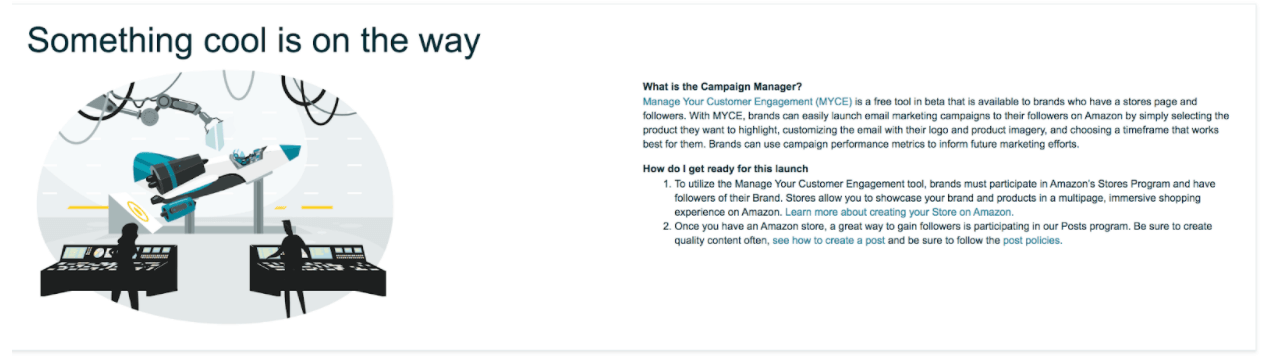Select the right control console
1264x360 pixels.
point(318,268)
